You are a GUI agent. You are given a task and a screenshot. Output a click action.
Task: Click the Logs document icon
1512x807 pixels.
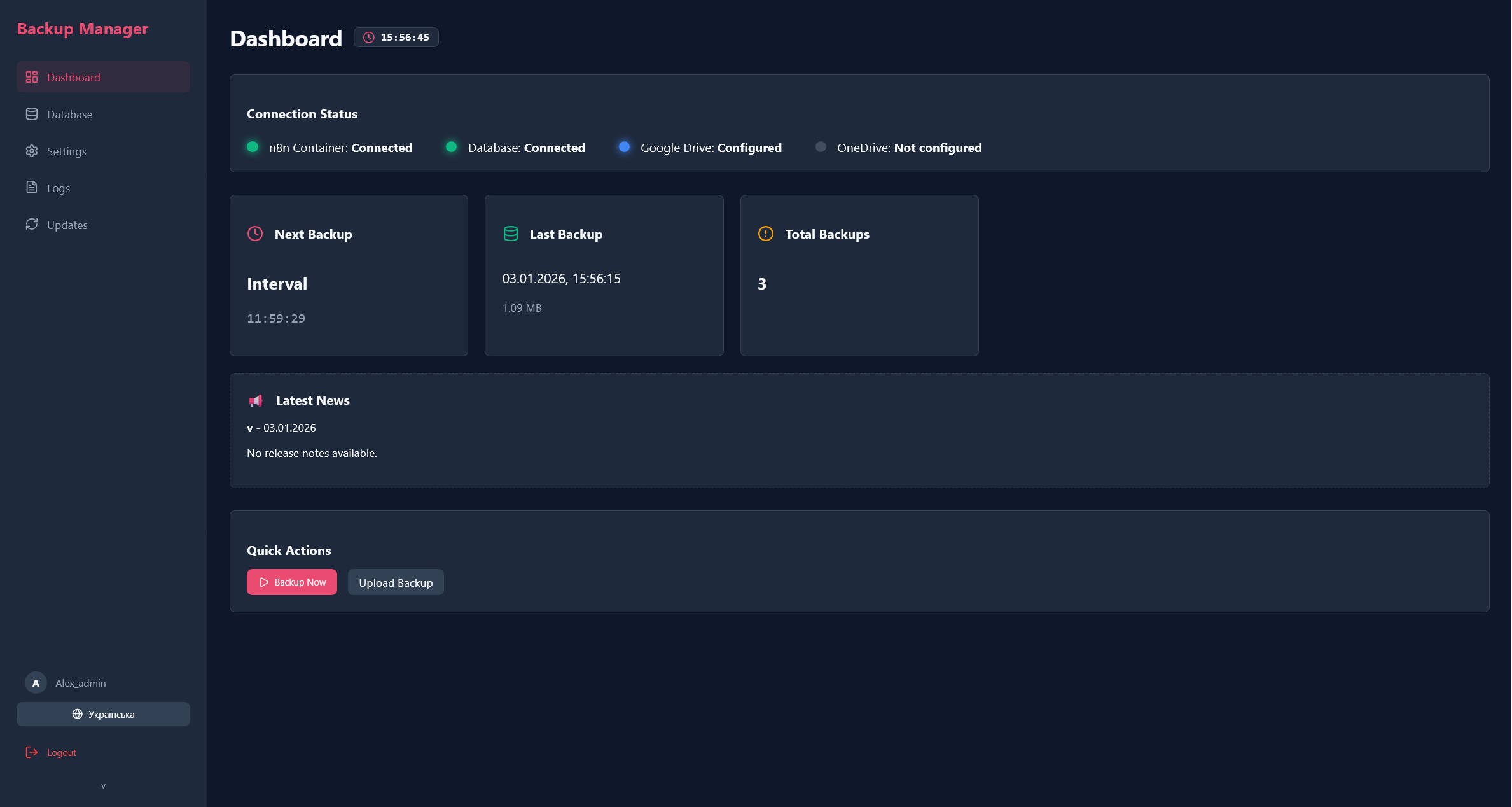[x=32, y=187]
